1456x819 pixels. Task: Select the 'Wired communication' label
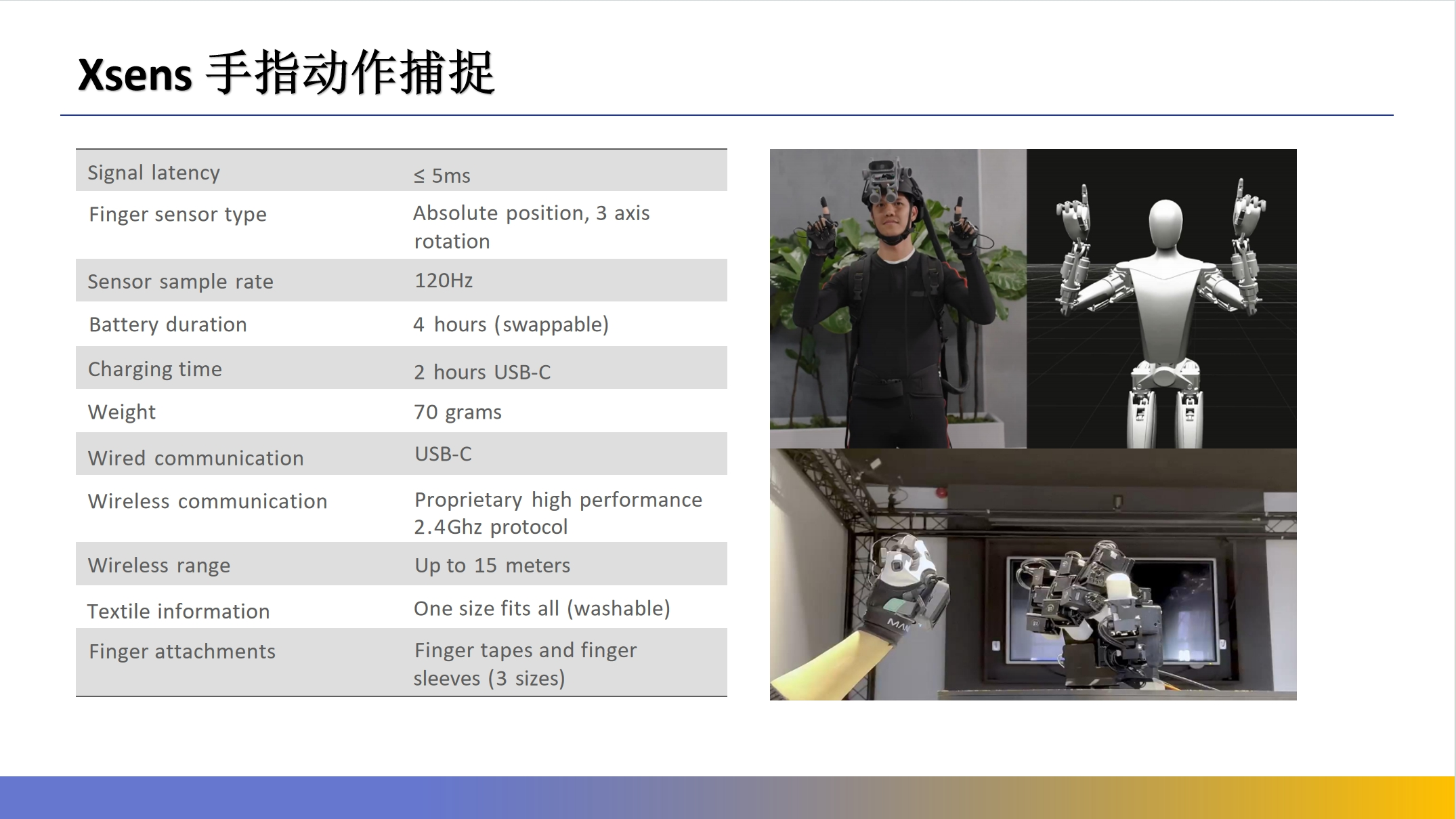pyautogui.click(x=196, y=458)
